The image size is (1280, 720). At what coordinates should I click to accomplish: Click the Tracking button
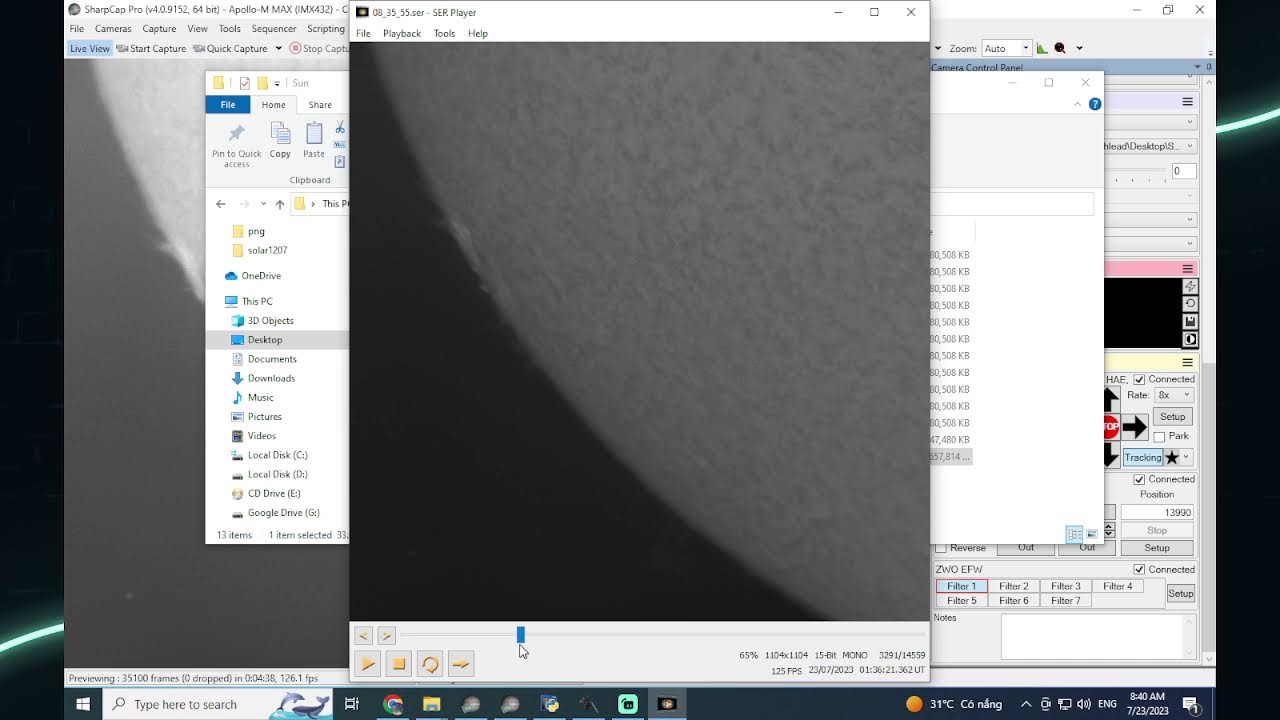tap(1142, 457)
